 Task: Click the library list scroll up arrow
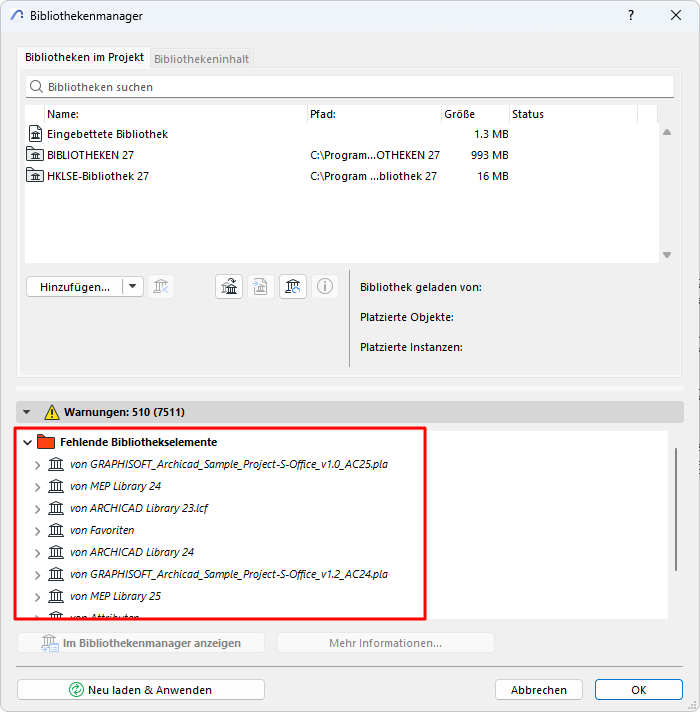tap(667, 132)
